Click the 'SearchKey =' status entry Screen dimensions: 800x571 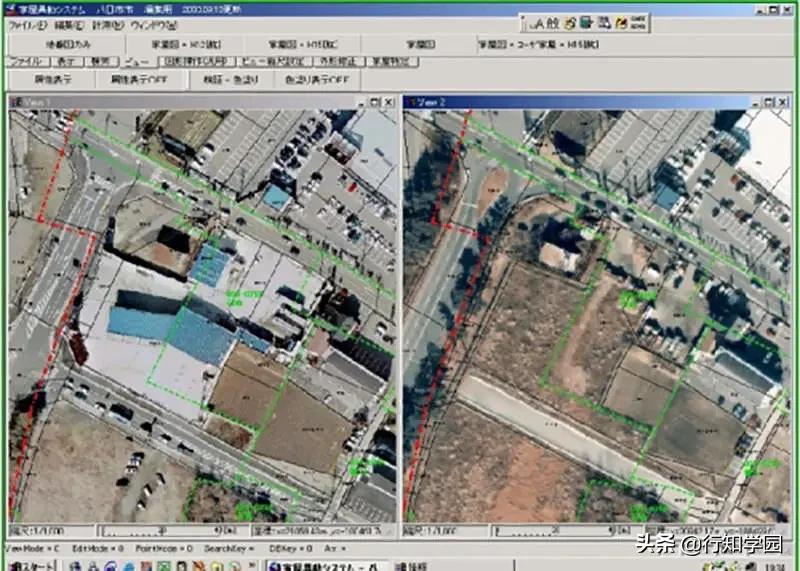[229, 549]
